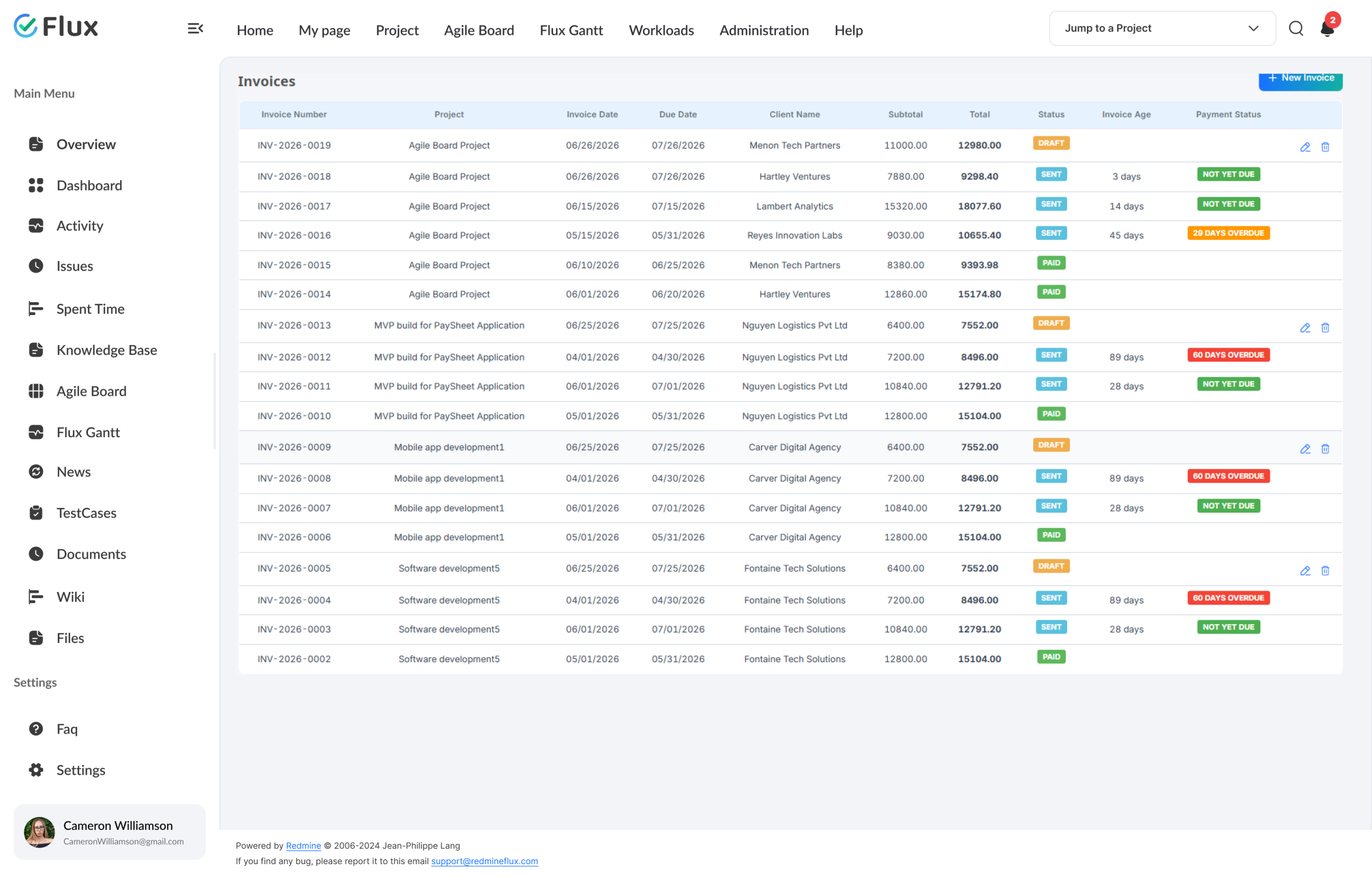Open the search magnifier icon
The image size is (1372, 877).
point(1296,28)
